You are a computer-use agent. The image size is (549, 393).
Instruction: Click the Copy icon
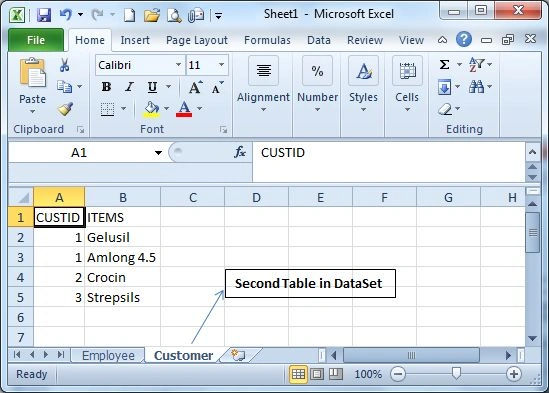[64, 87]
